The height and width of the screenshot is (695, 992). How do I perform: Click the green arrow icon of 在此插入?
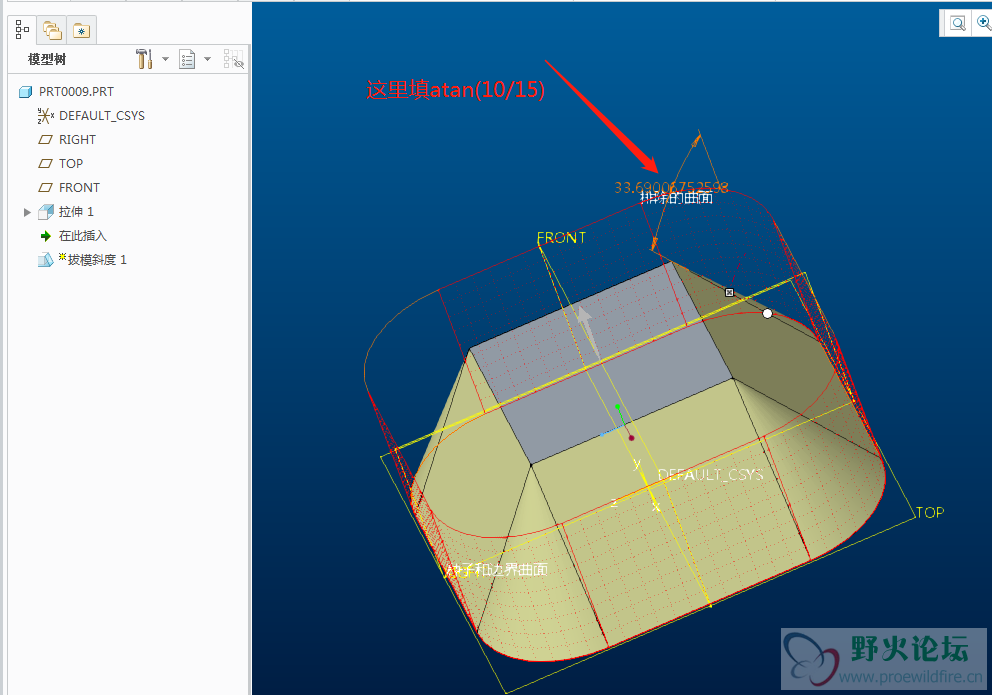[x=46, y=236]
